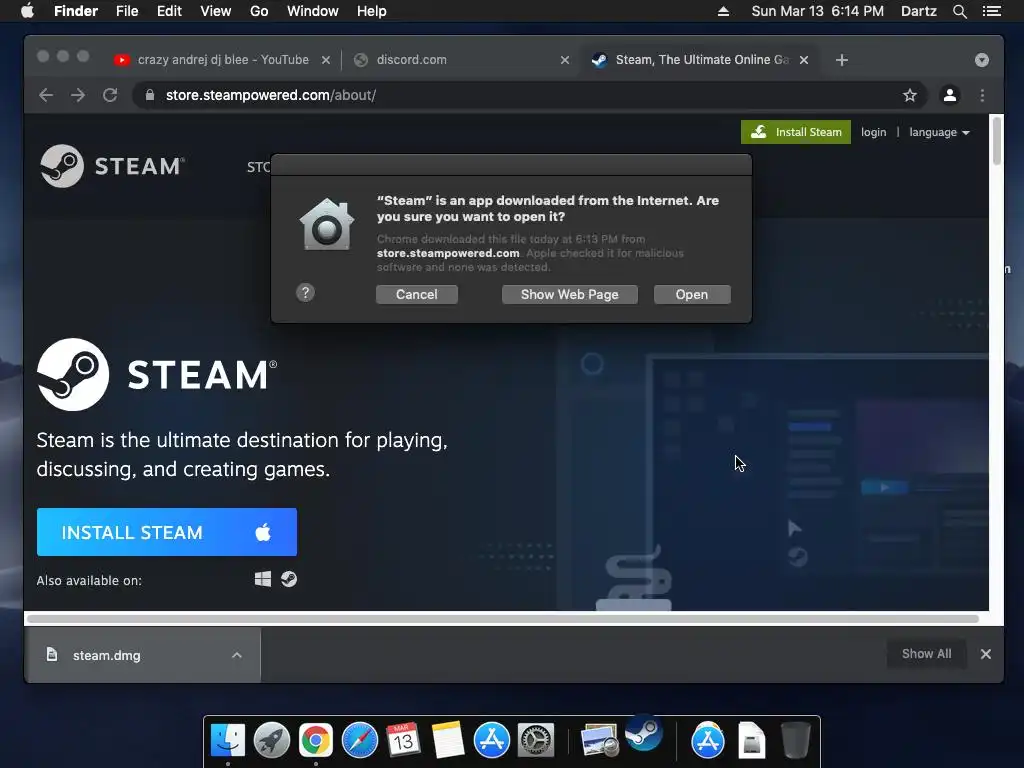The image size is (1024, 768).
Task: Click Show All downloads
Action: 926,654
